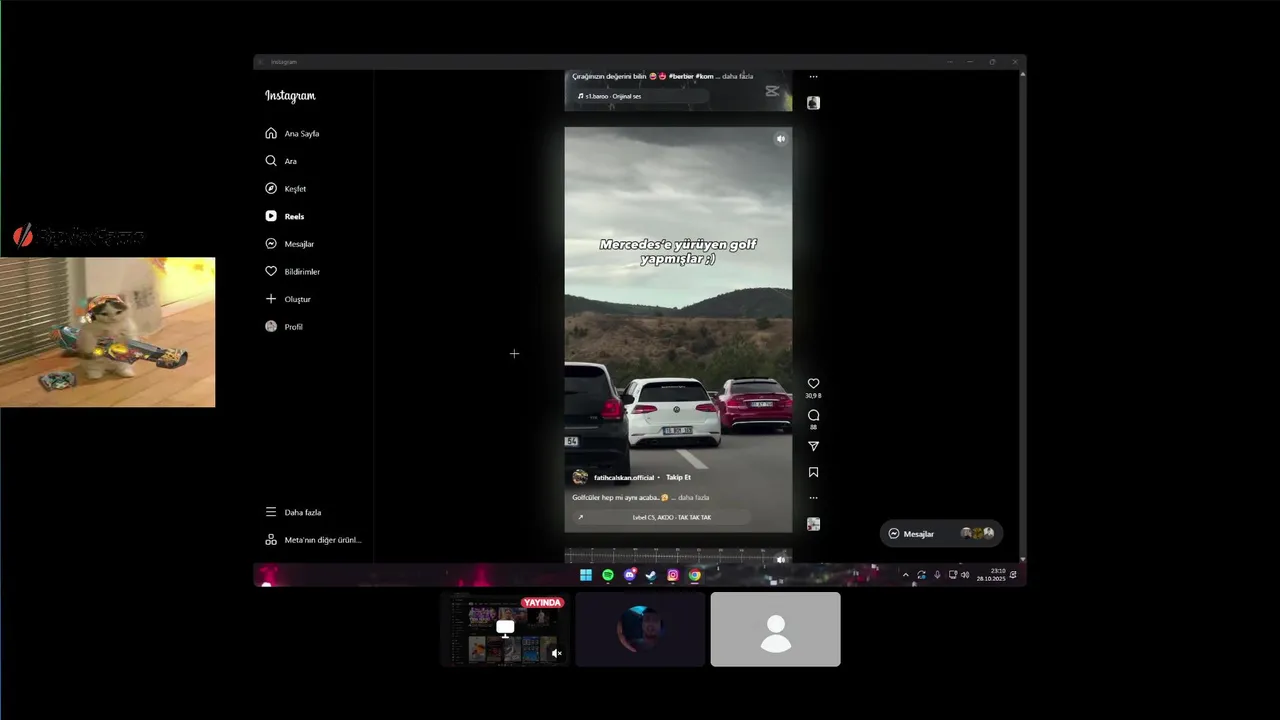Expand barber reel caption with daha fazla

pos(738,76)
